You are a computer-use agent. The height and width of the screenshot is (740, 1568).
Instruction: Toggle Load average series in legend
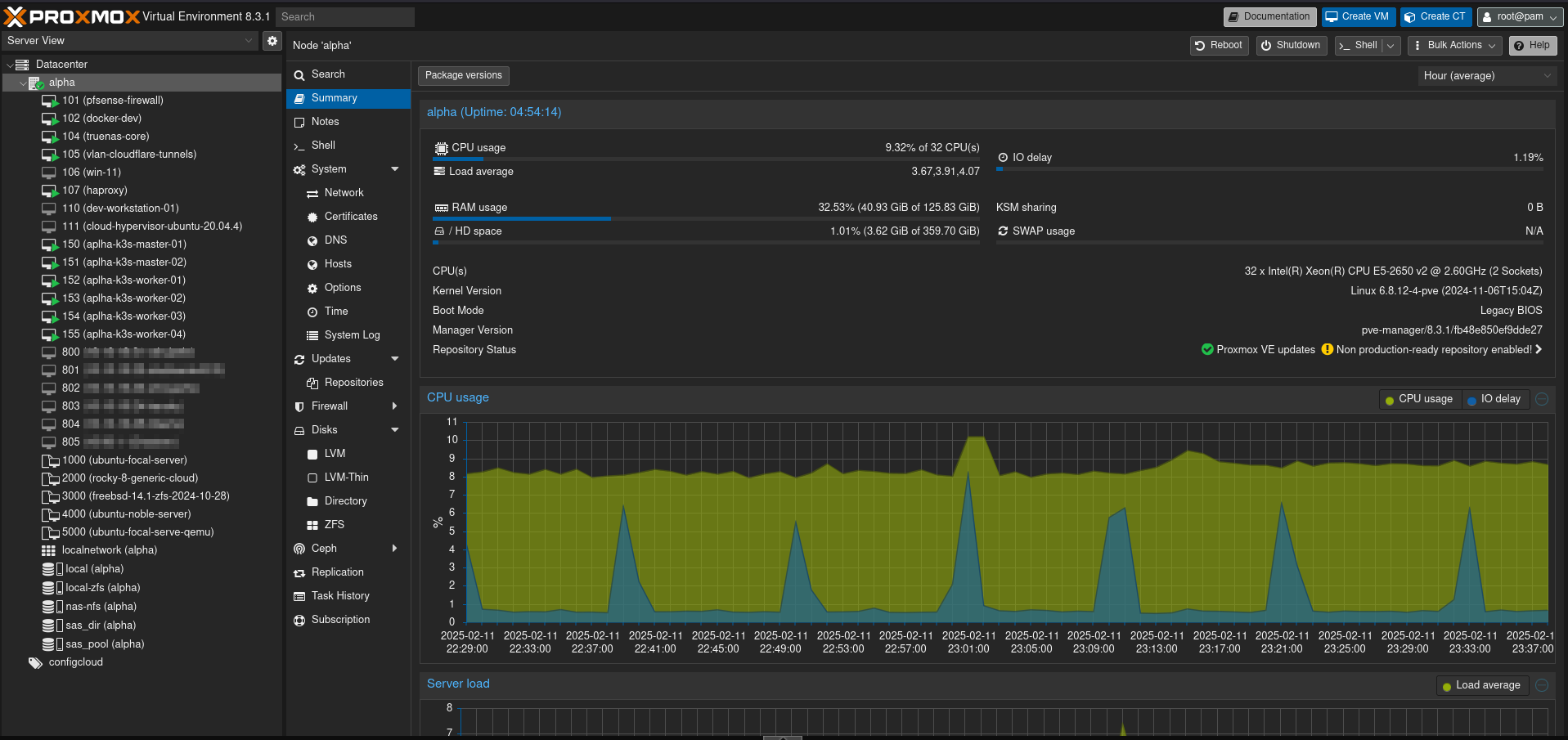tap(1480, 685)
